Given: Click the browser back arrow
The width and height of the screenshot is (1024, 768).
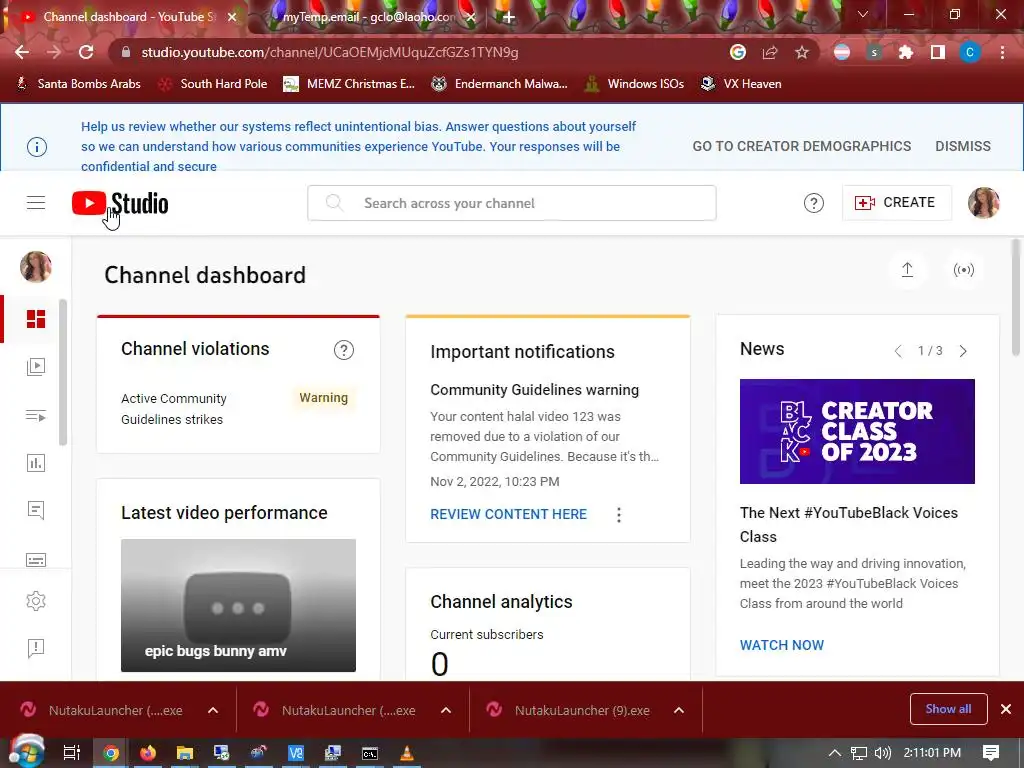Looking at the screenshot, I should coord(22,52).
